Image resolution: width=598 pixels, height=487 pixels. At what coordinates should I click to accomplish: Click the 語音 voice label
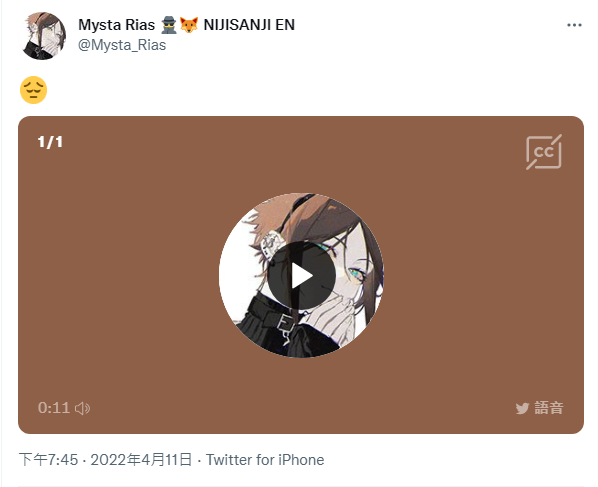coord(548,408)
